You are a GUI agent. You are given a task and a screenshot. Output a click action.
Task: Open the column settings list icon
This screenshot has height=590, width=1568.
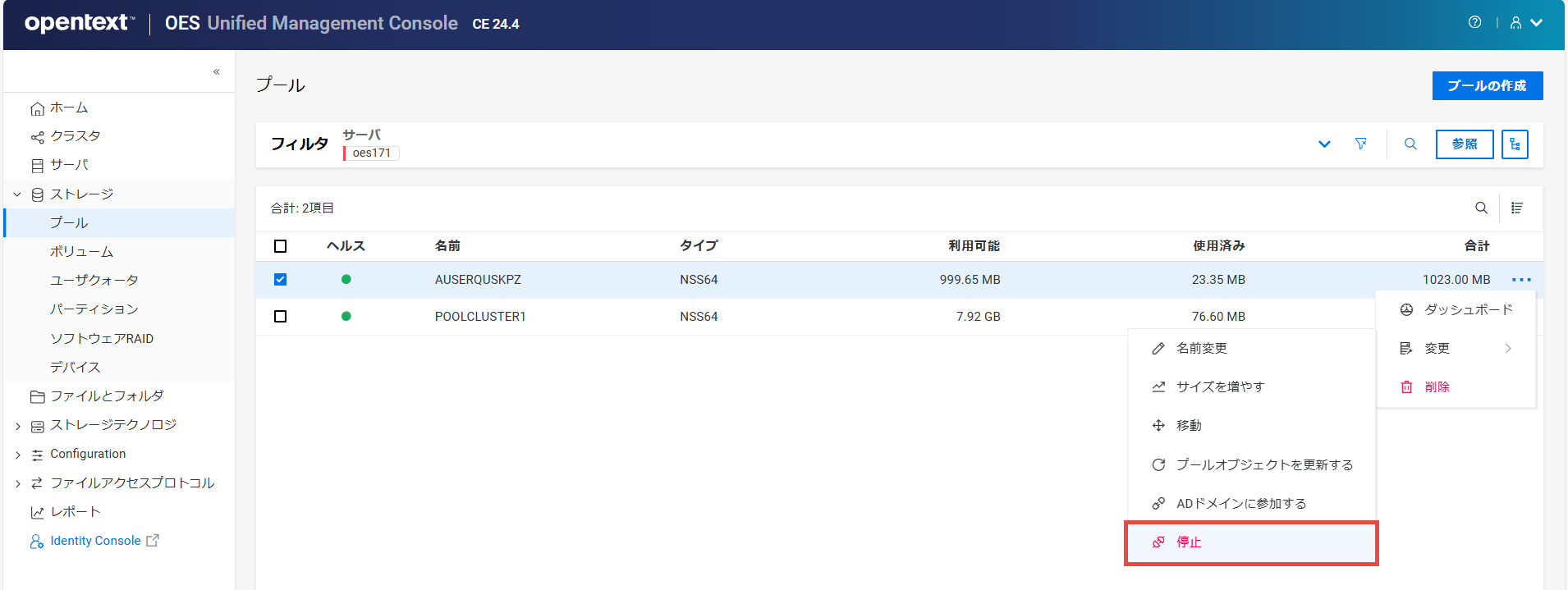tap(1517, 208)
